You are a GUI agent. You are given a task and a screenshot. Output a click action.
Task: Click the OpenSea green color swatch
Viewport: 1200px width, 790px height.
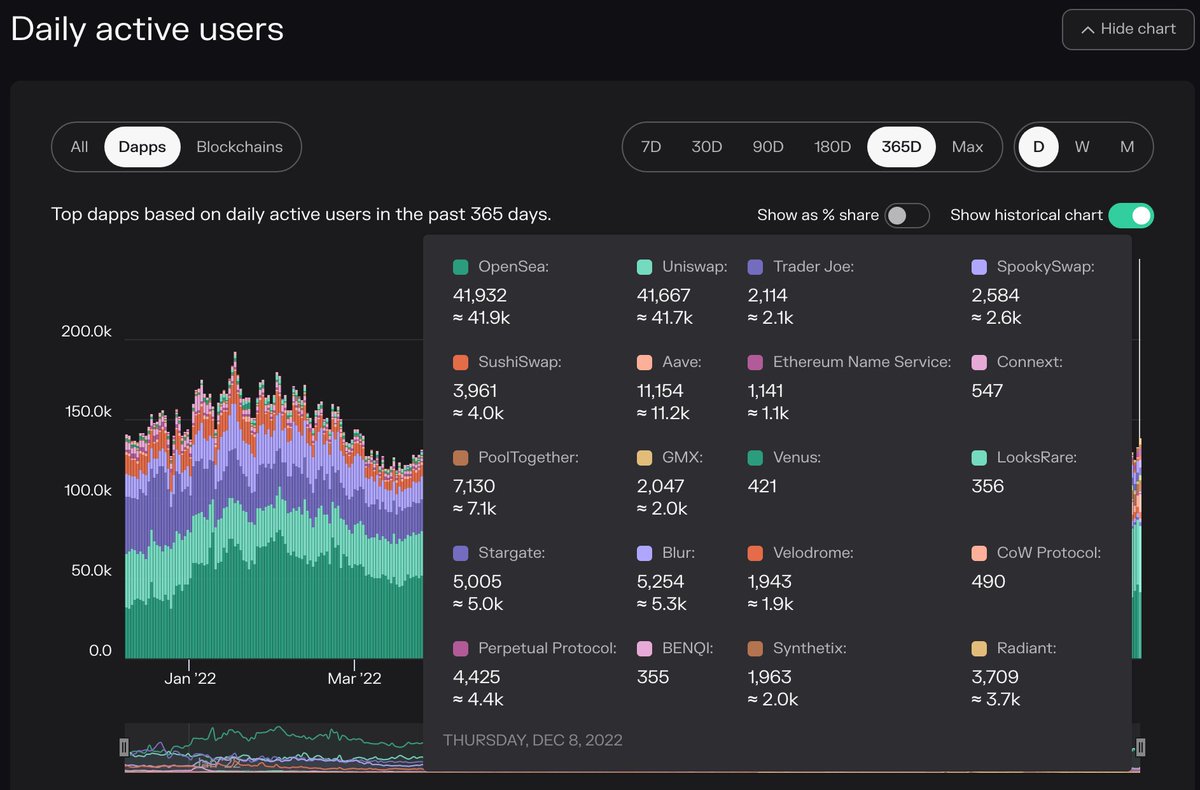pos(461,267)
